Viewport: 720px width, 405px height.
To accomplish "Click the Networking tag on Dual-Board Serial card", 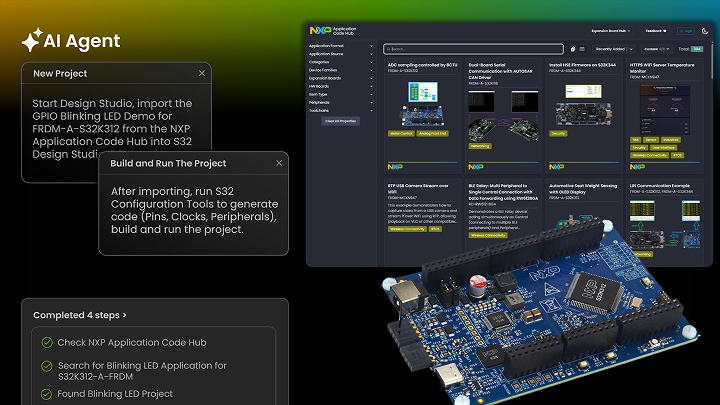I will coord(480,146).
